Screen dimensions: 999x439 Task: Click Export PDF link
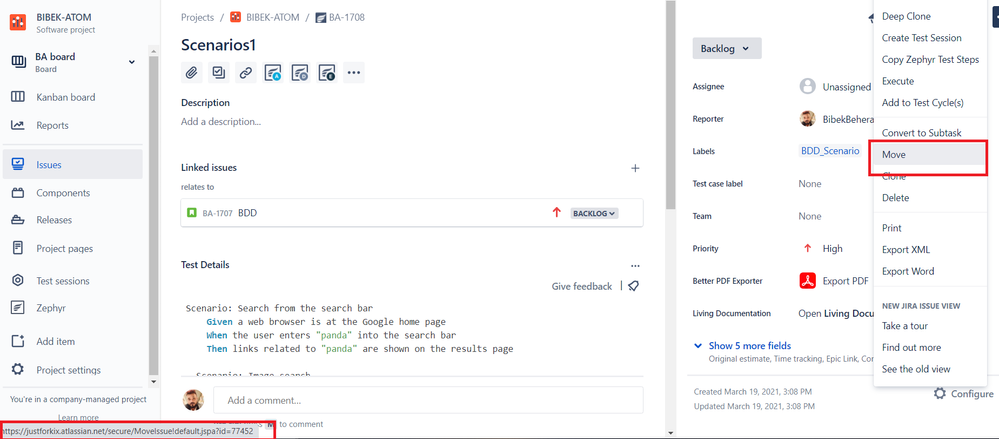coord(845,281)
